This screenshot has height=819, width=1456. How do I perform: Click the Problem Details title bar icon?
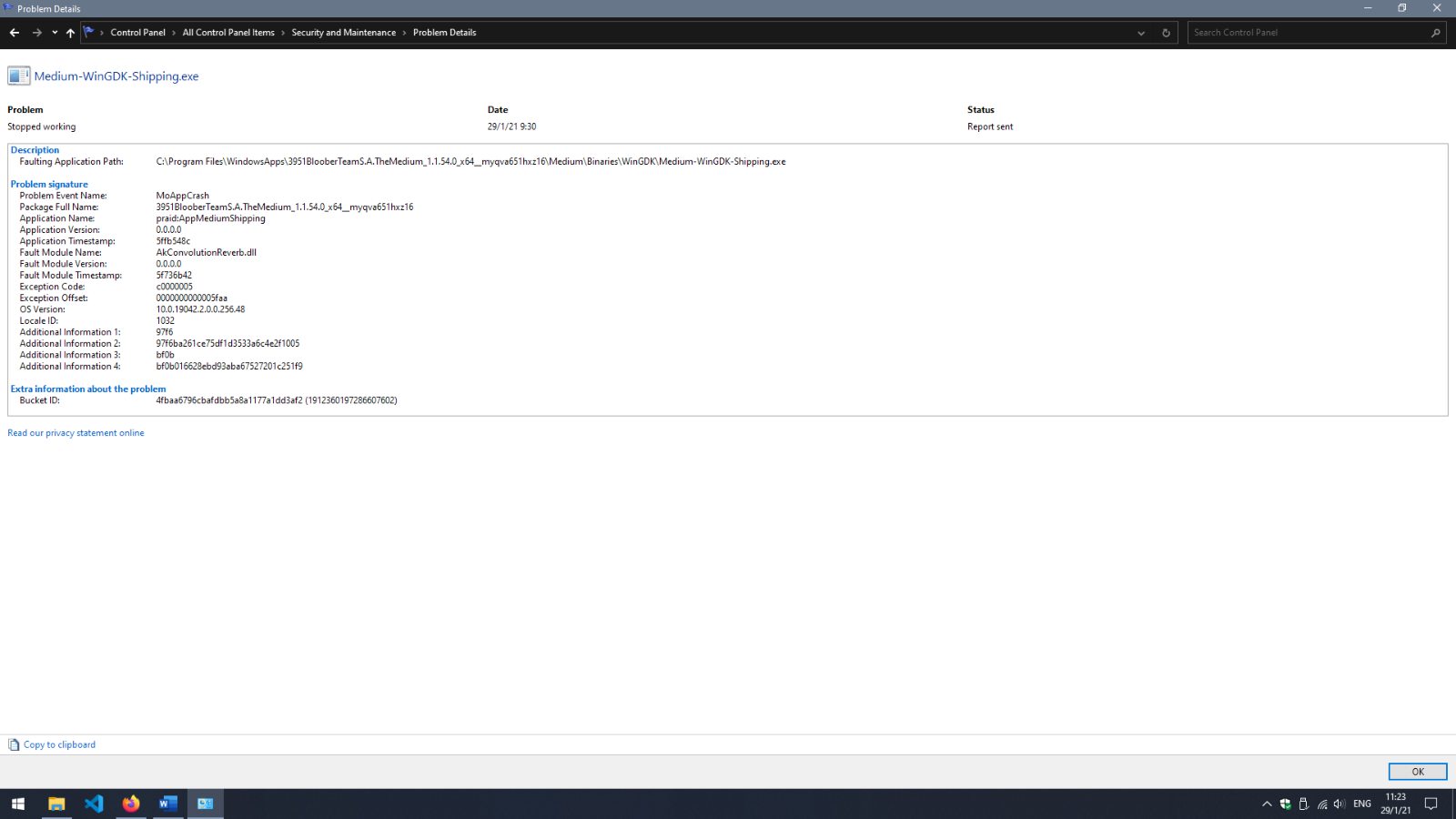9,8
